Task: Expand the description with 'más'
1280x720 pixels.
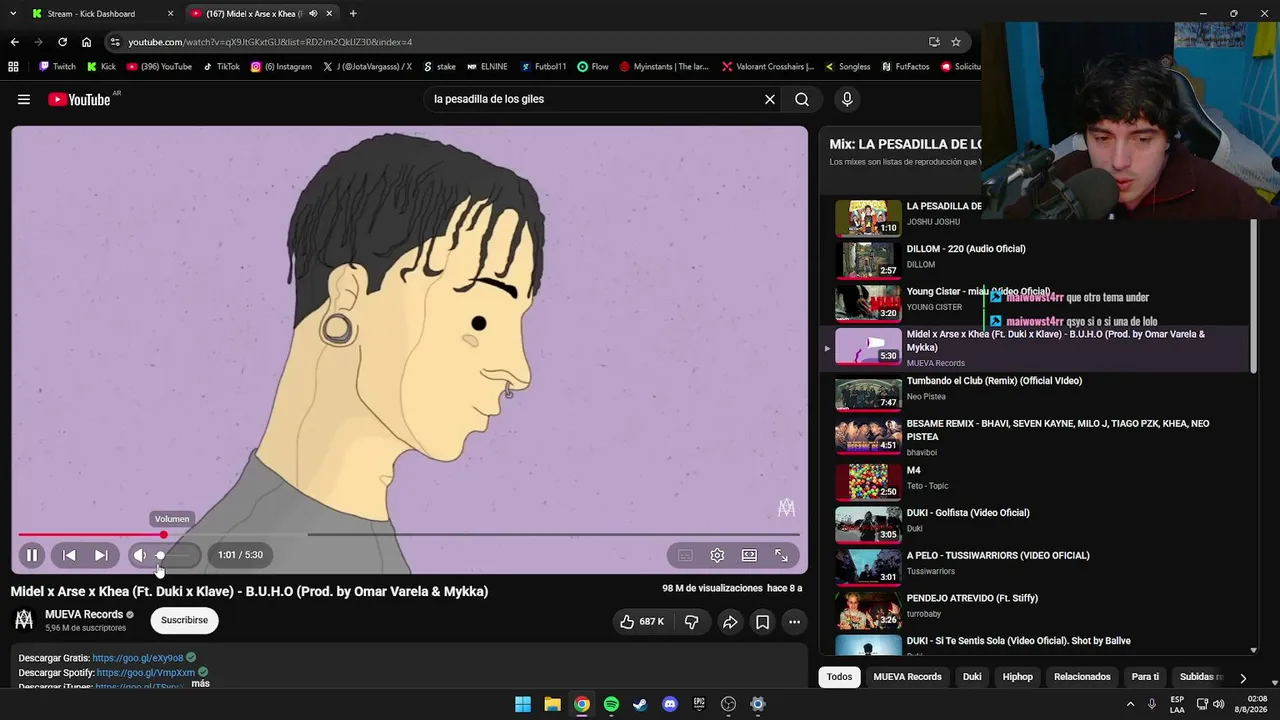Action: 200,684
